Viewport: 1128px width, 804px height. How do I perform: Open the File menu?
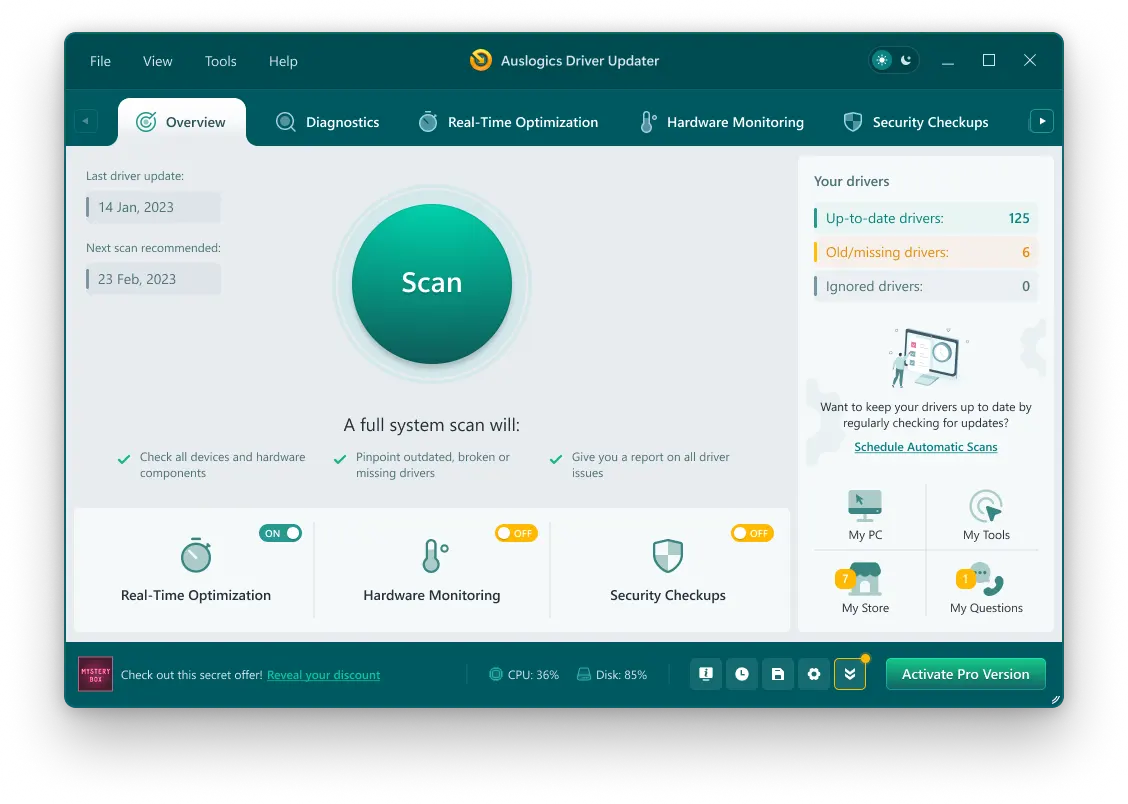point(100,61)
